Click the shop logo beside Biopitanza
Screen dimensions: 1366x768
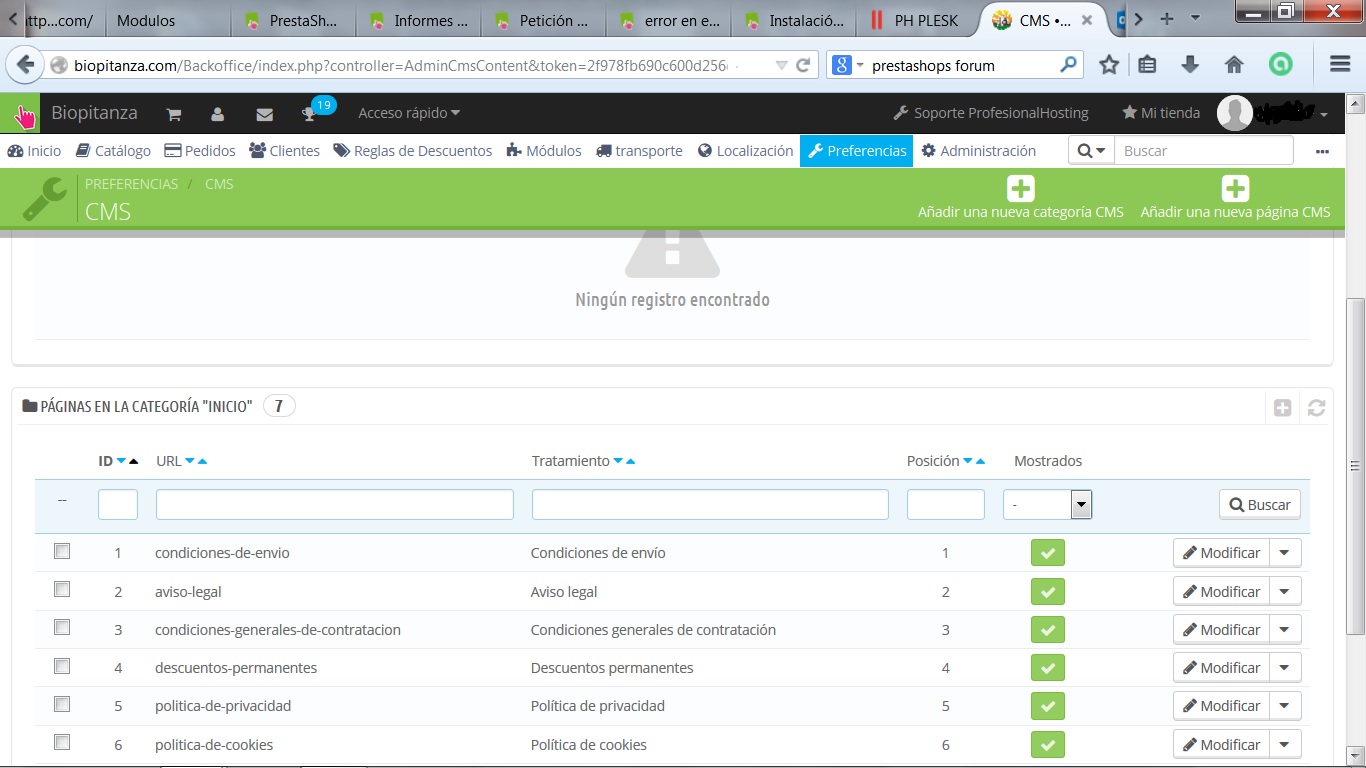point(21,114)
